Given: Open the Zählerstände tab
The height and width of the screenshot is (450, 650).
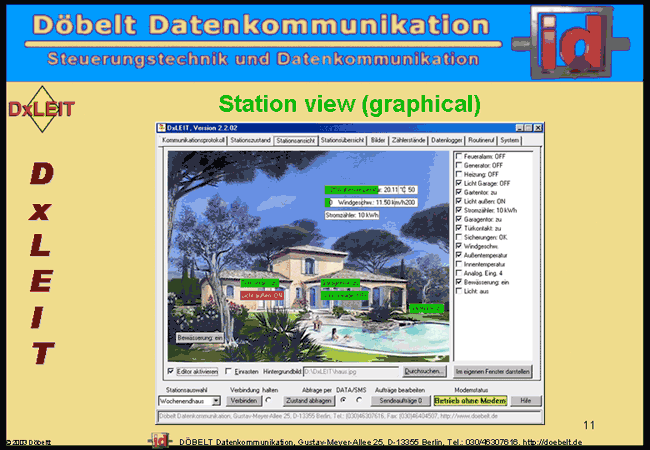Looking at the screenshot, I should pyautogui.click(x=409, y=140).
